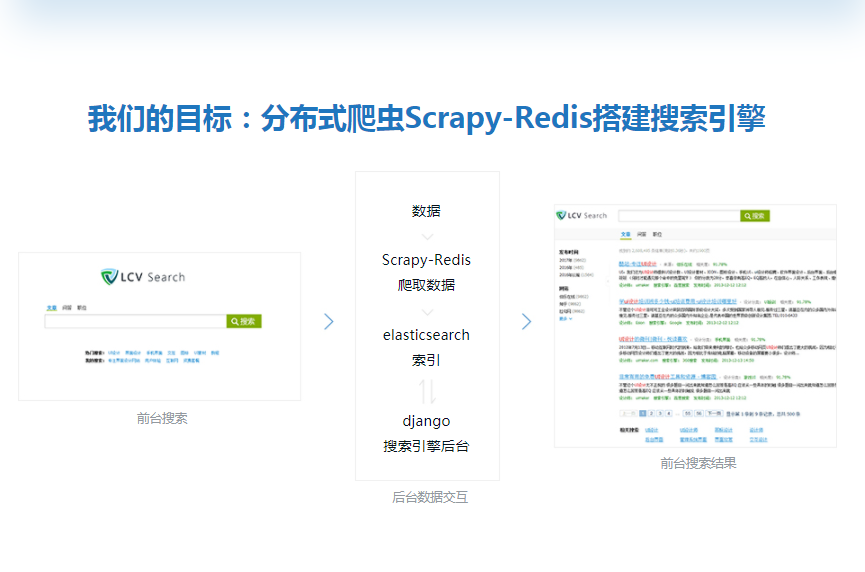The width and height of the screenshot is (865, 572).
Task: Click the down chevron below 爬取数据
Action: pos(427,312)
